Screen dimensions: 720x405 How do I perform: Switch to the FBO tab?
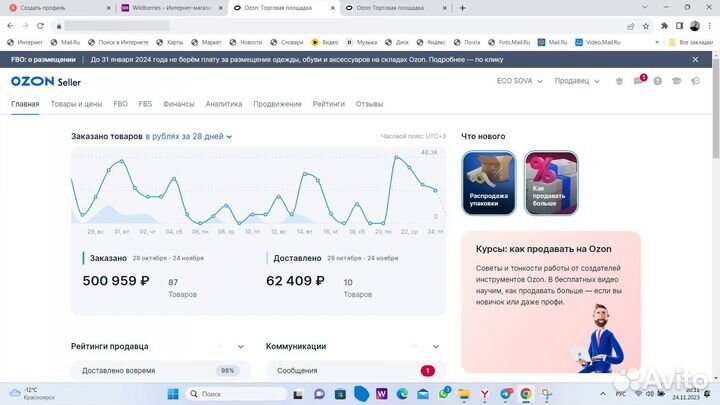120,104
